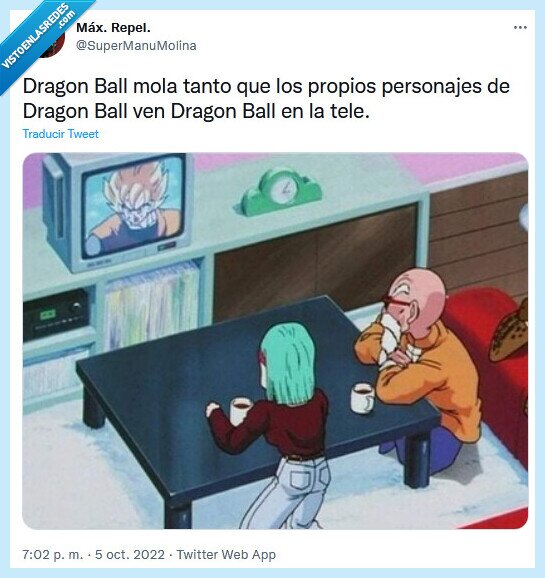Click the Traducir Tweet link

coord(60,134)
